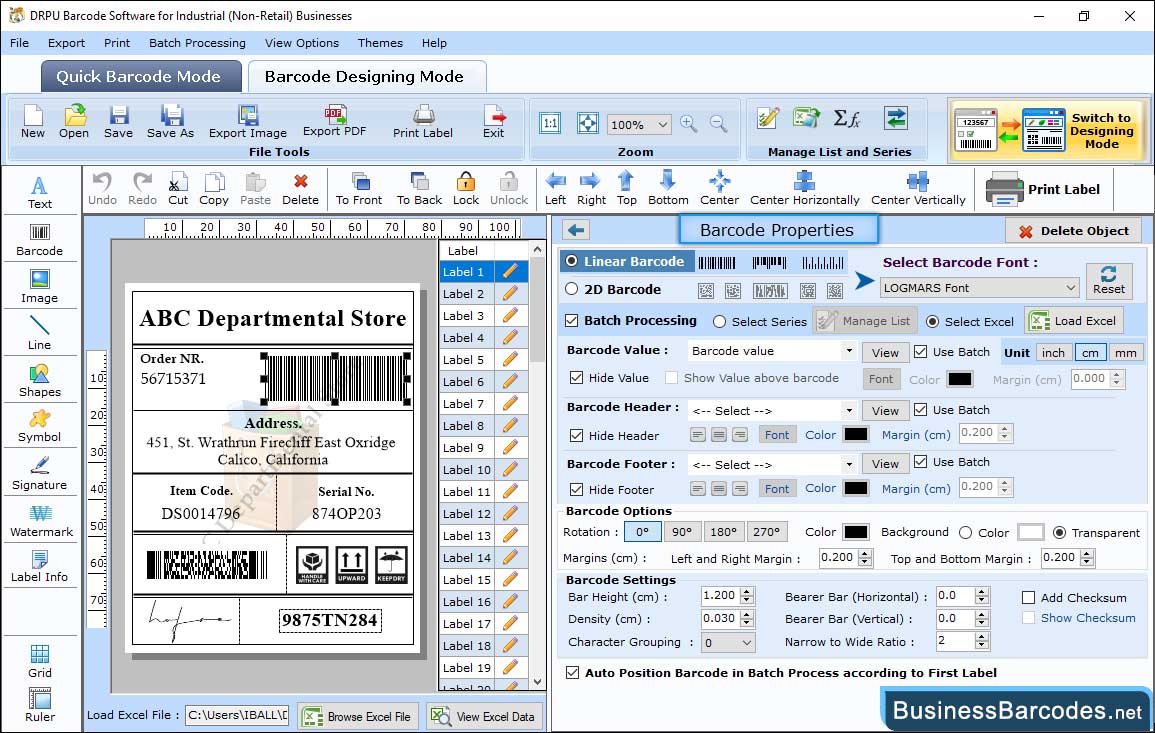
Task: Select Transparent background option
Action: 1059,533
